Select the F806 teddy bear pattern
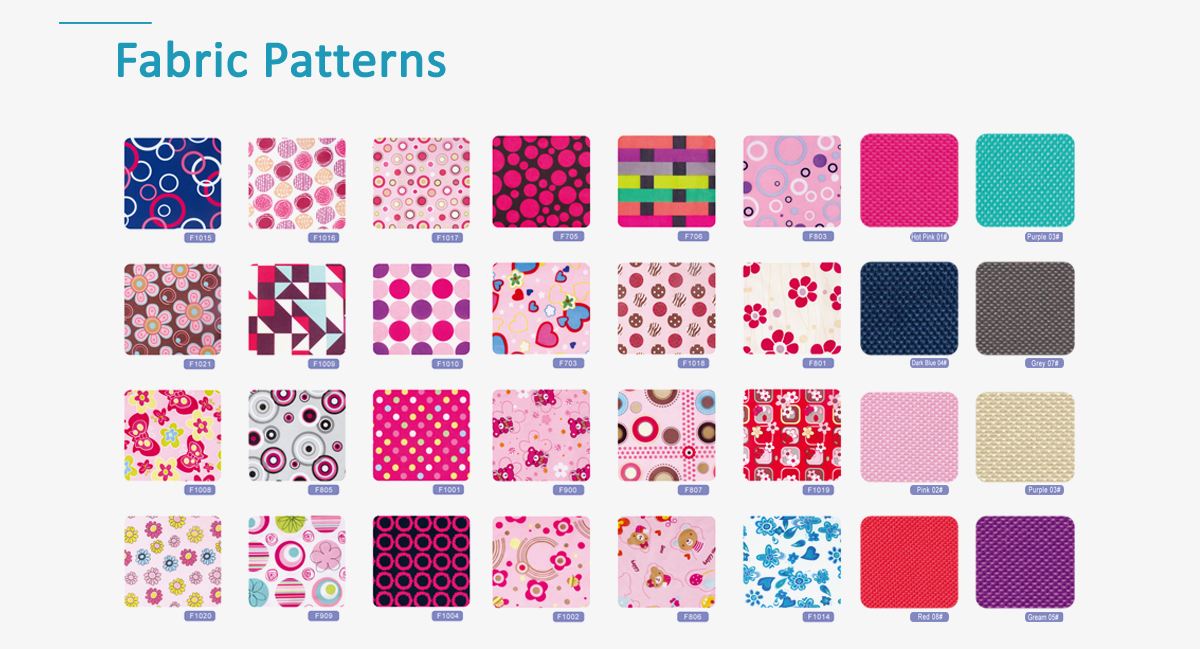 click(x=666, y=562)
